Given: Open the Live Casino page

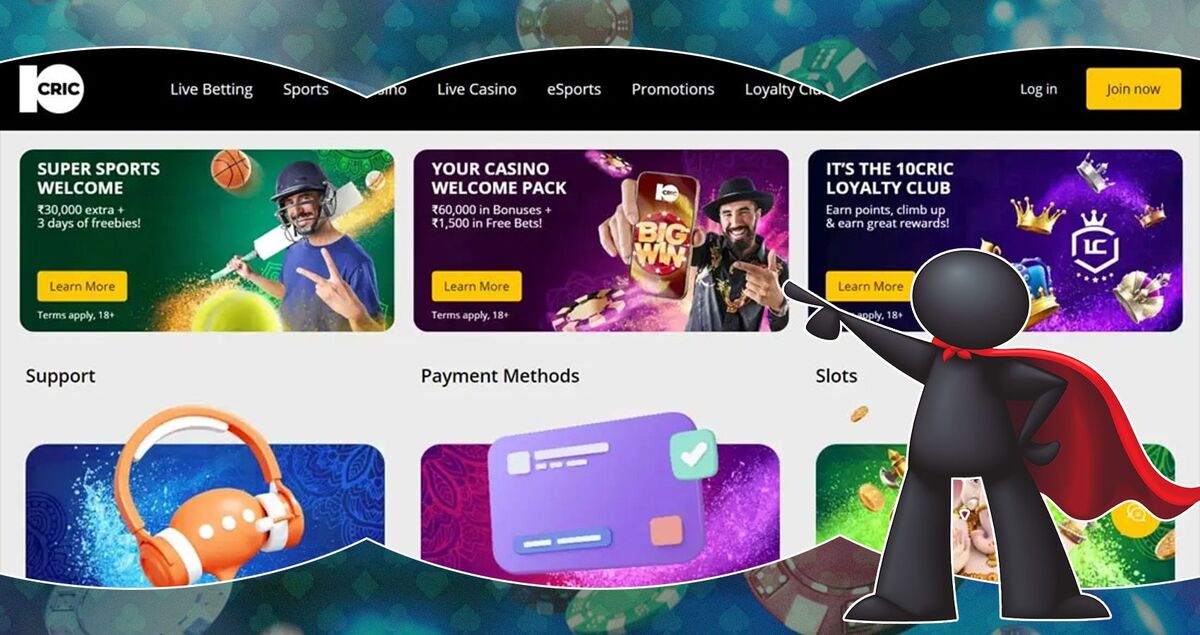Looking at the screenshot, I should click(477, 89).
